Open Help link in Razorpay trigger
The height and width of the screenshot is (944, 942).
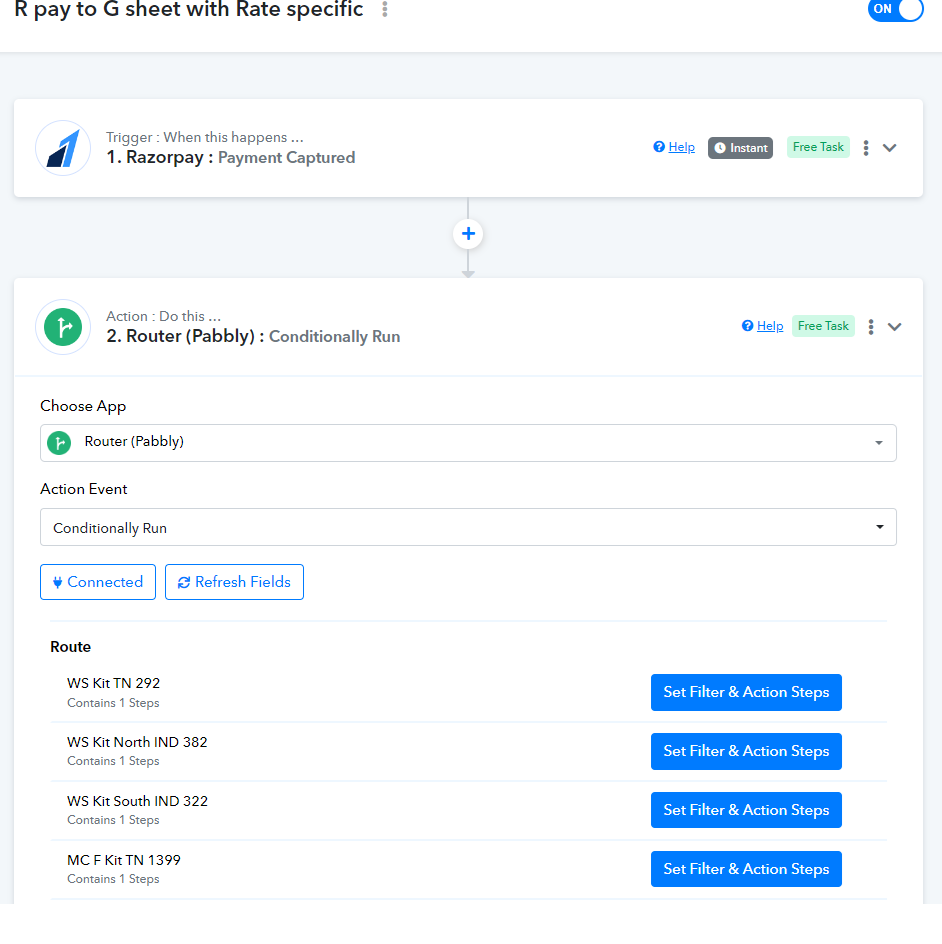tap(681, 147)
